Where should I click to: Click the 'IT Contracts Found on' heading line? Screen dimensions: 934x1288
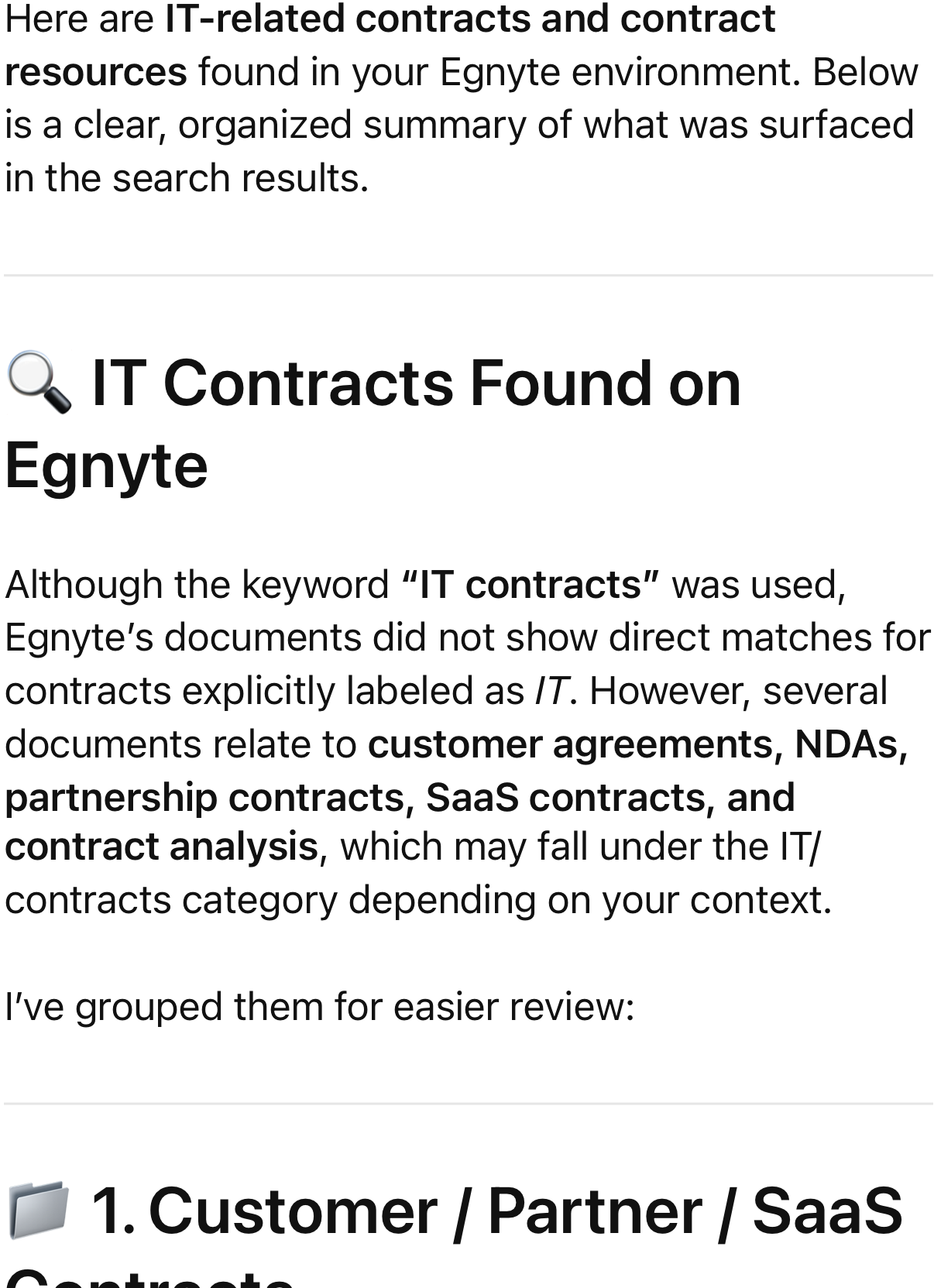click(416, 383)
